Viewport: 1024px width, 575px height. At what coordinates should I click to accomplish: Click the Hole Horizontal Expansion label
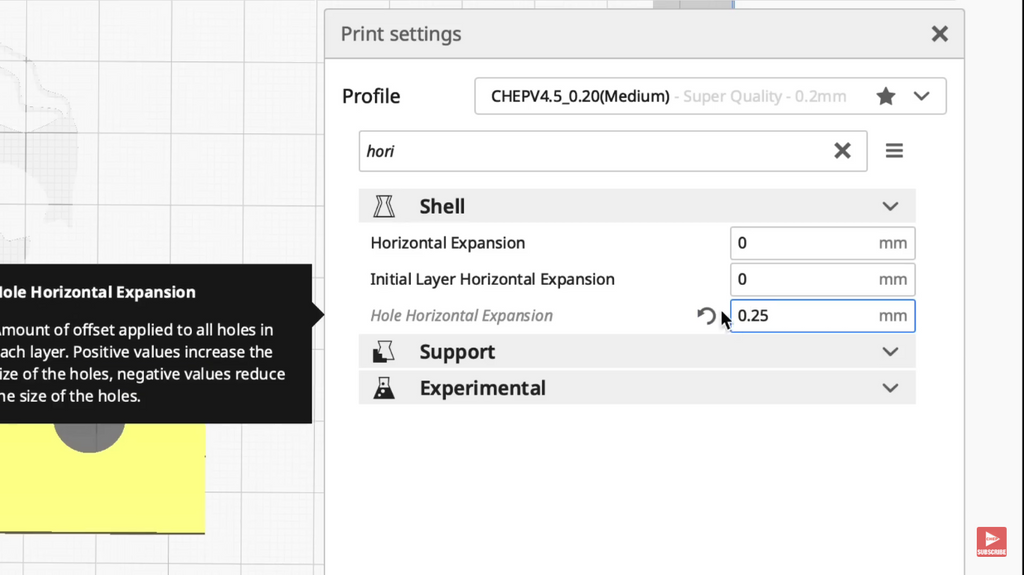(x=461, y=316)
